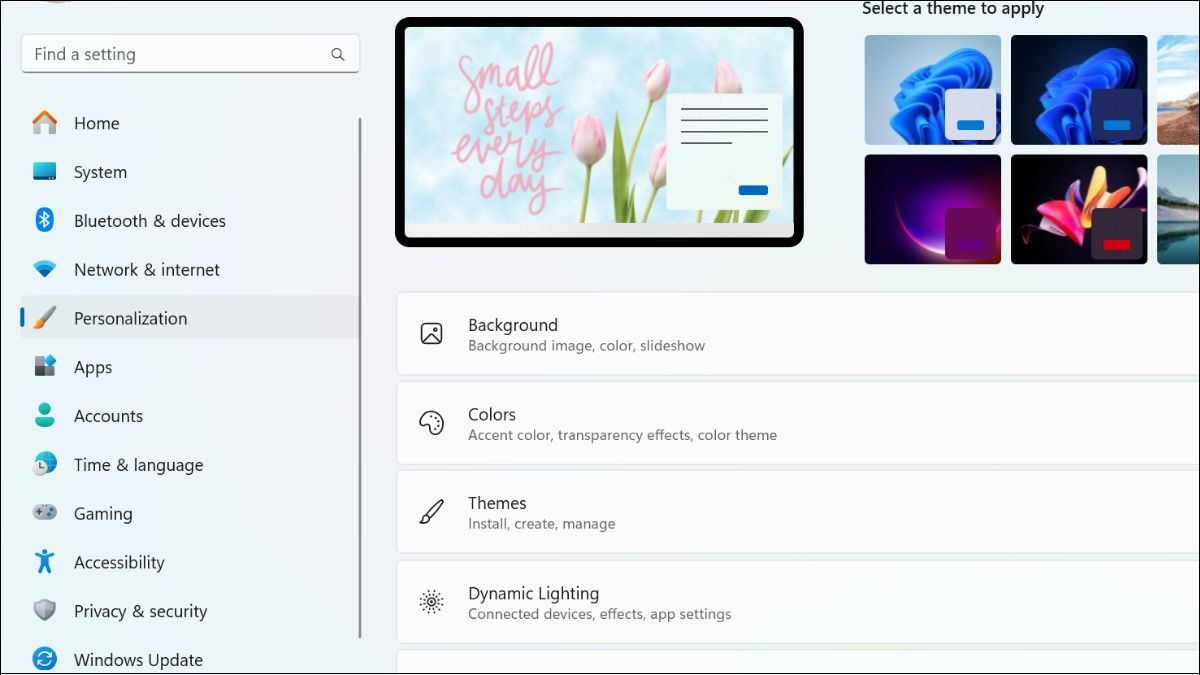This screenshot has width=1200, height=675.
Task: Click 'Background image, color, slideshow' description
Action: [x=586, y=346]
